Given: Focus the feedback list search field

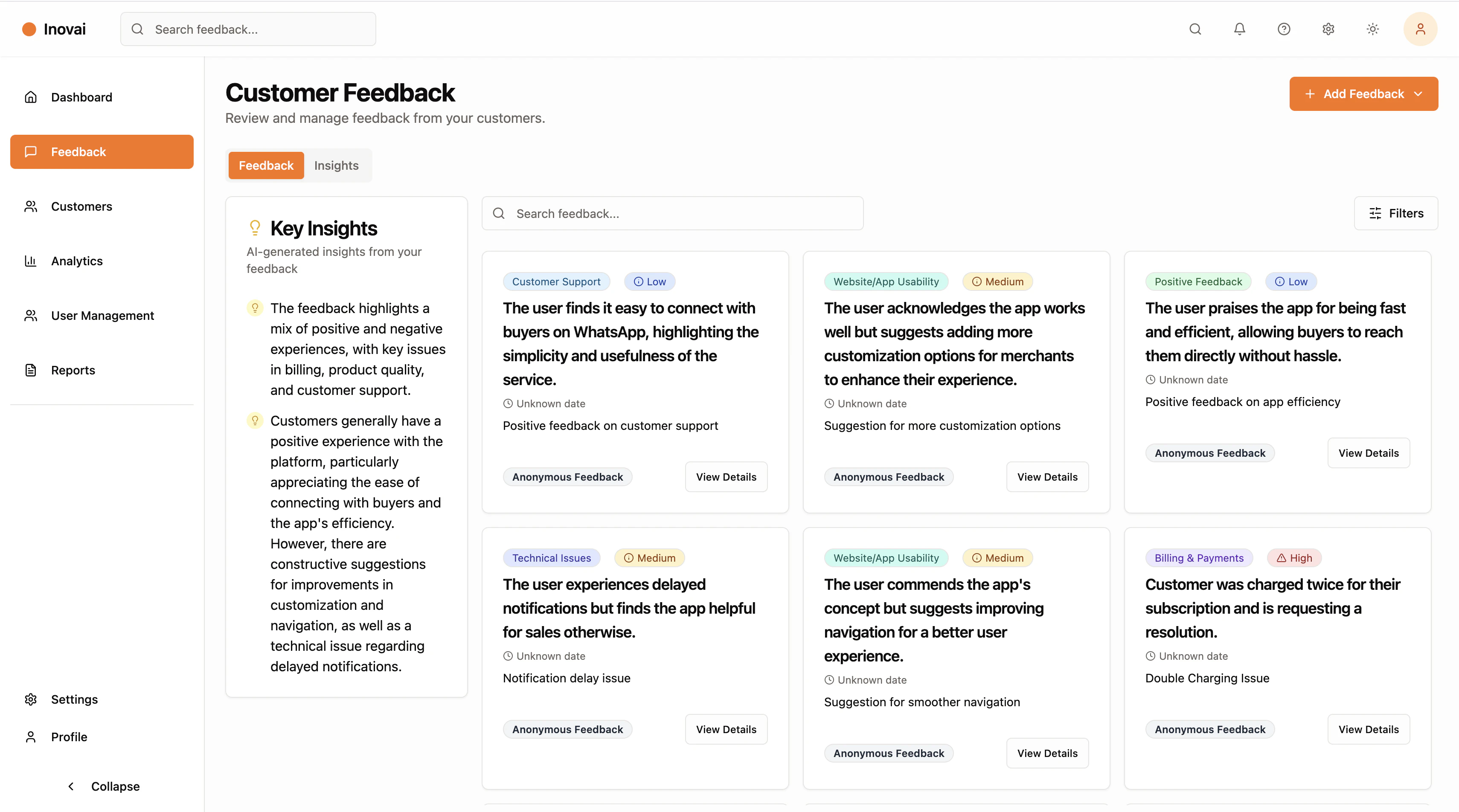Looking at the screenshot, I should point(672,214).
